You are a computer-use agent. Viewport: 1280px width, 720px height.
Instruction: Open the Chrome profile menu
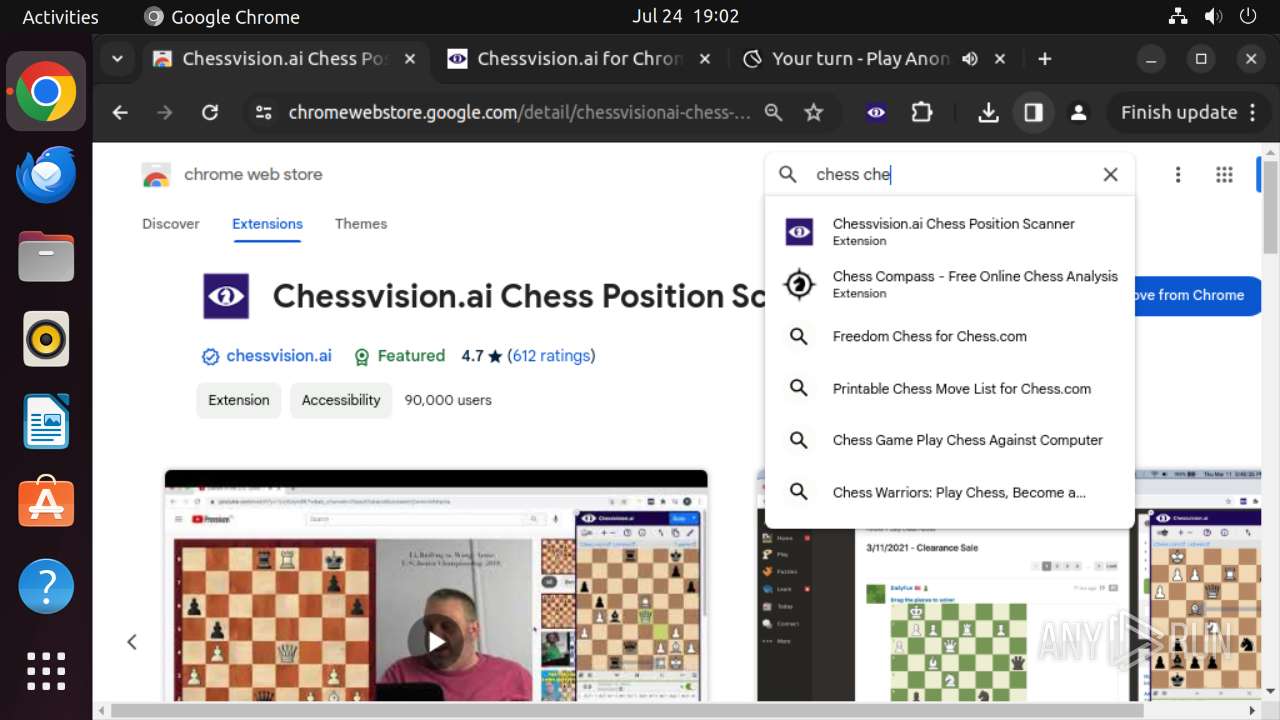(x=1078, y=113)
